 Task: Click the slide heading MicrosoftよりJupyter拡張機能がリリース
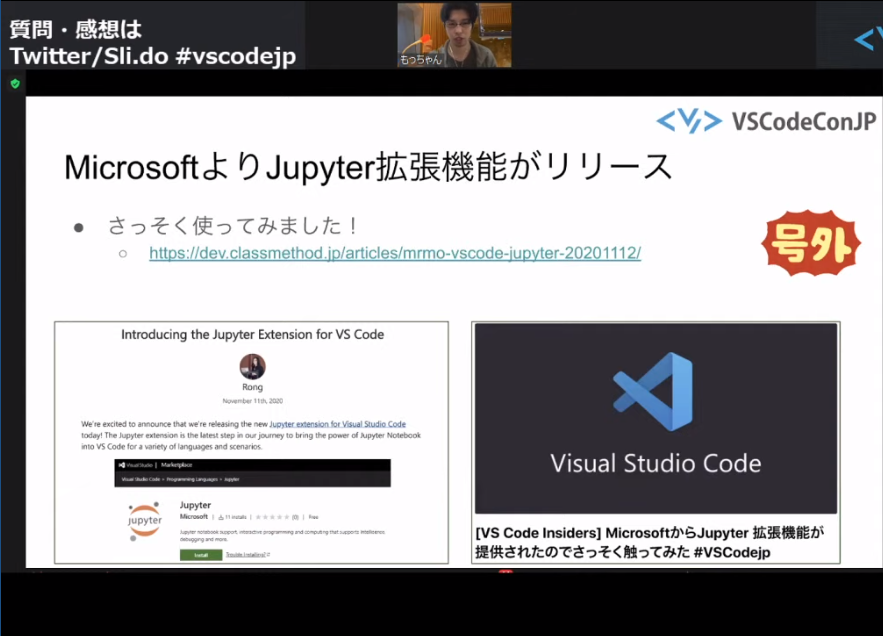(368, 167)
